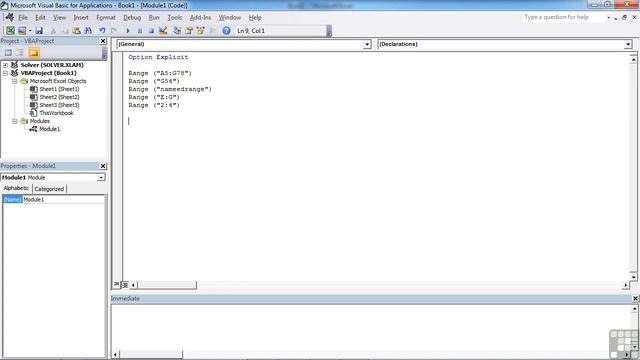The image size is (640, 360).
Task: Click View Object icon in Project pane
Action: point(20,53)
